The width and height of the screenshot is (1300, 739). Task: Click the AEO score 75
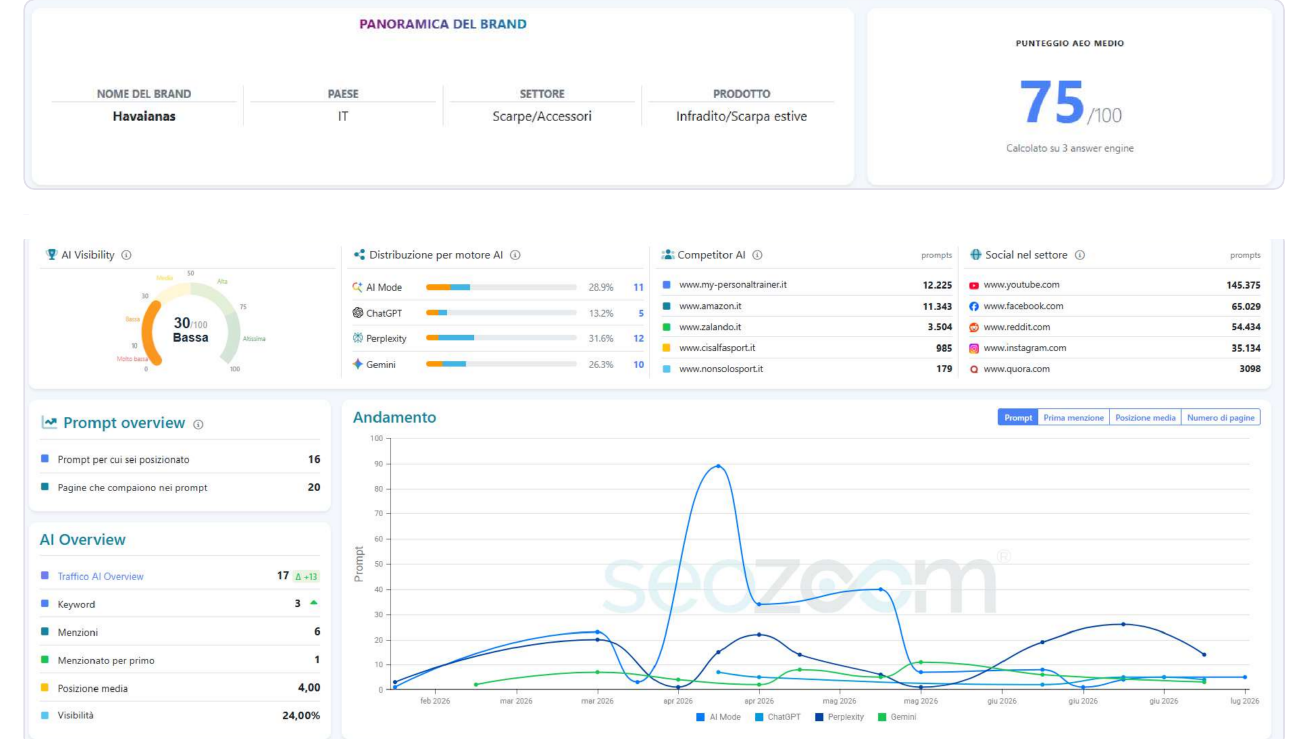(1052, 102)
